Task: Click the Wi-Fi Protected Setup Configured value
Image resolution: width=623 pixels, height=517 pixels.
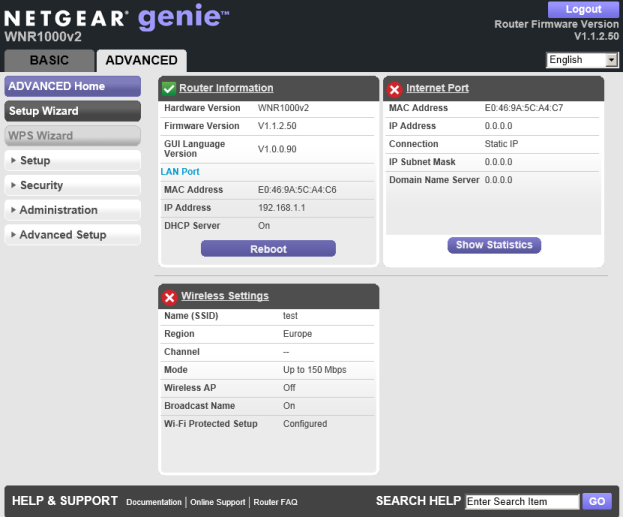Action: 305,424
